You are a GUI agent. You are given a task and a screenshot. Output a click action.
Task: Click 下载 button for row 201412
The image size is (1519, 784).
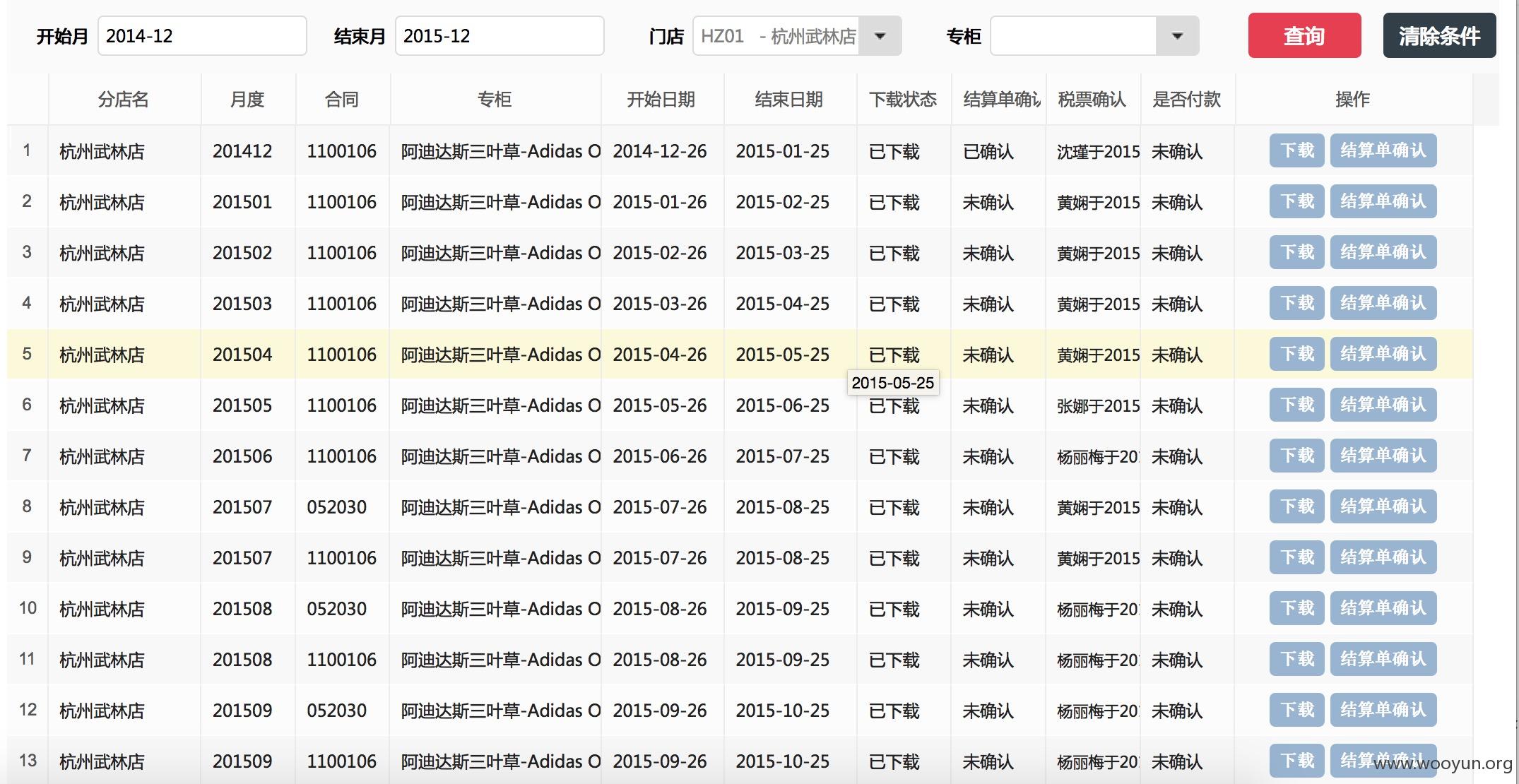(1297, 150)
